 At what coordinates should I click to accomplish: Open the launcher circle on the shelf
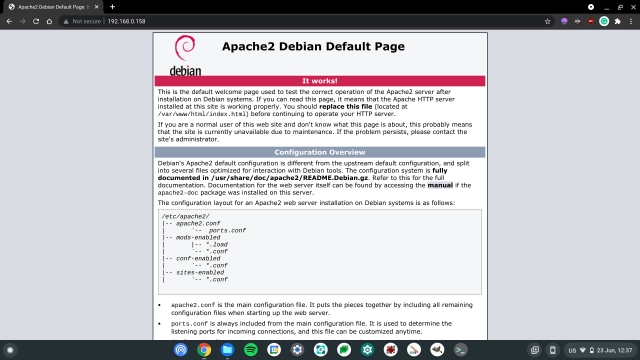click(x=10, y=350)
